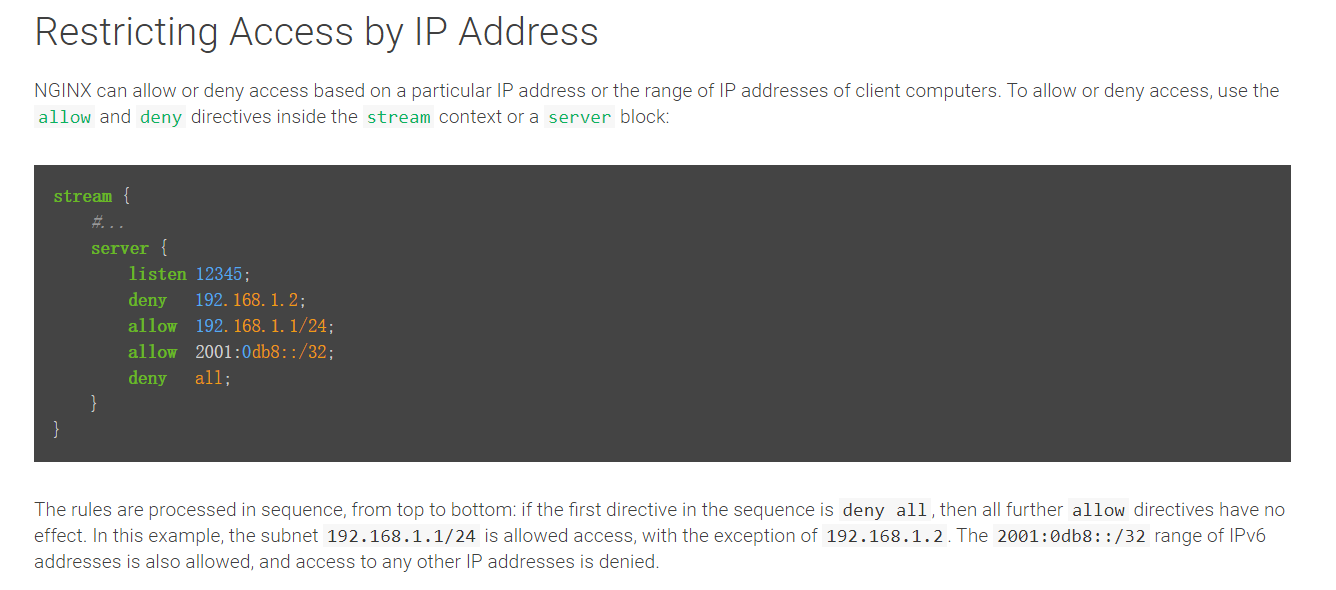The height and width of the screenshot is (590, 1336).
Task: Open the 'stream' context link
Action: coord(398,117)
